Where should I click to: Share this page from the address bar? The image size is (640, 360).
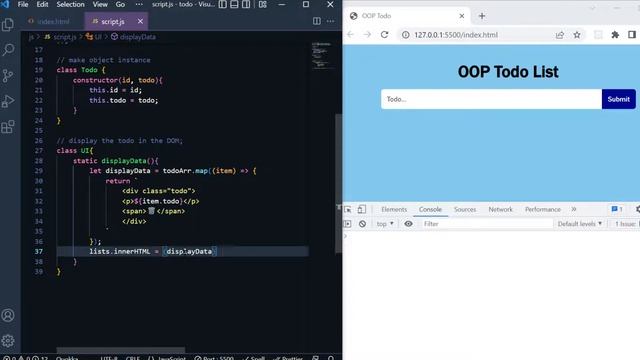560,35
